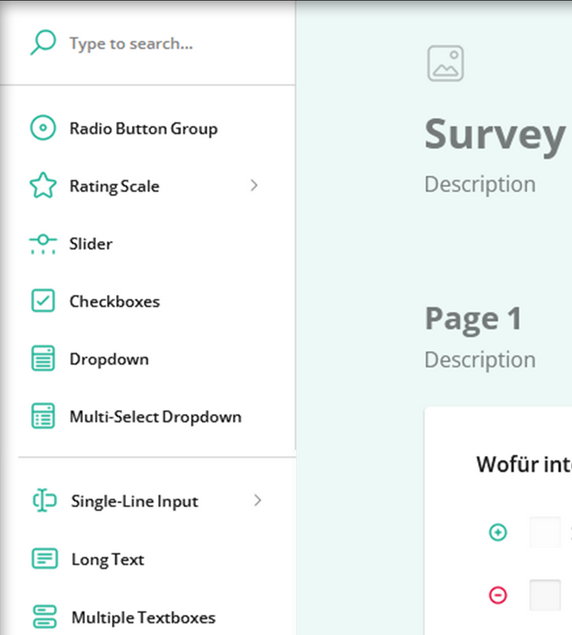The height and width of the screenshot is (635, 572).
Task: Select the Multiple Textboxes icon
Action: (45, 617)
